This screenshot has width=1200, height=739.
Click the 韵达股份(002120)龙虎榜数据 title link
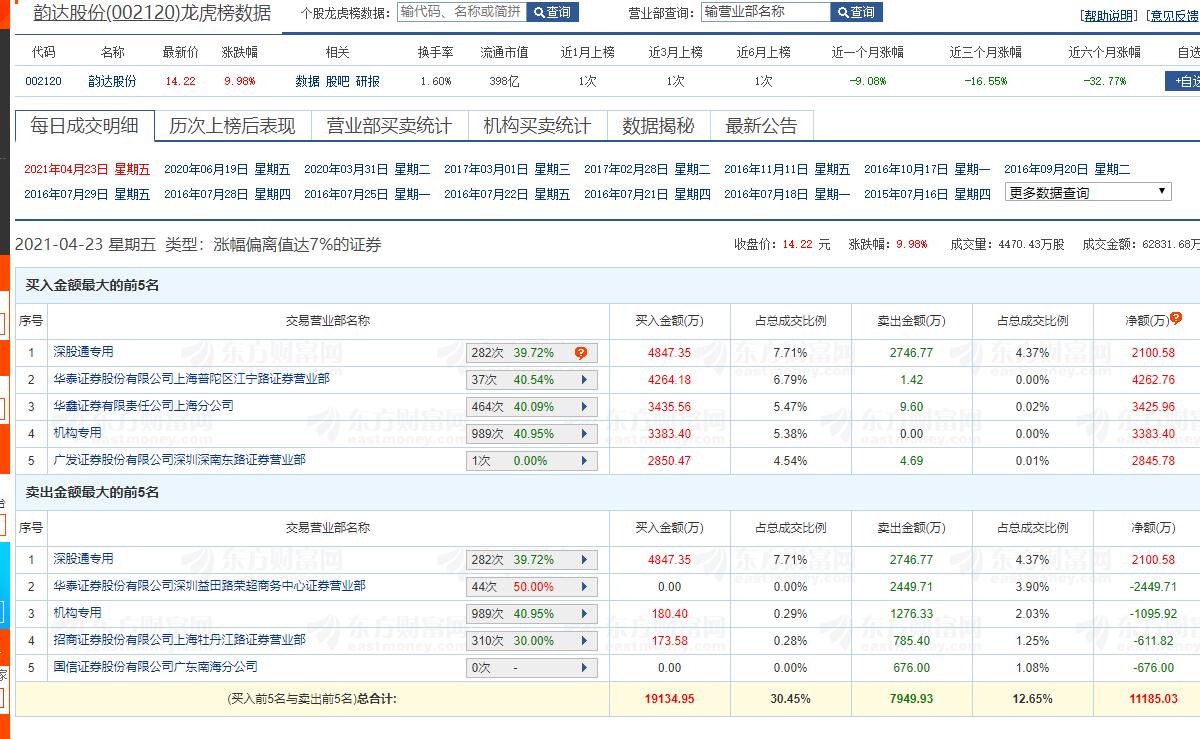152,13
